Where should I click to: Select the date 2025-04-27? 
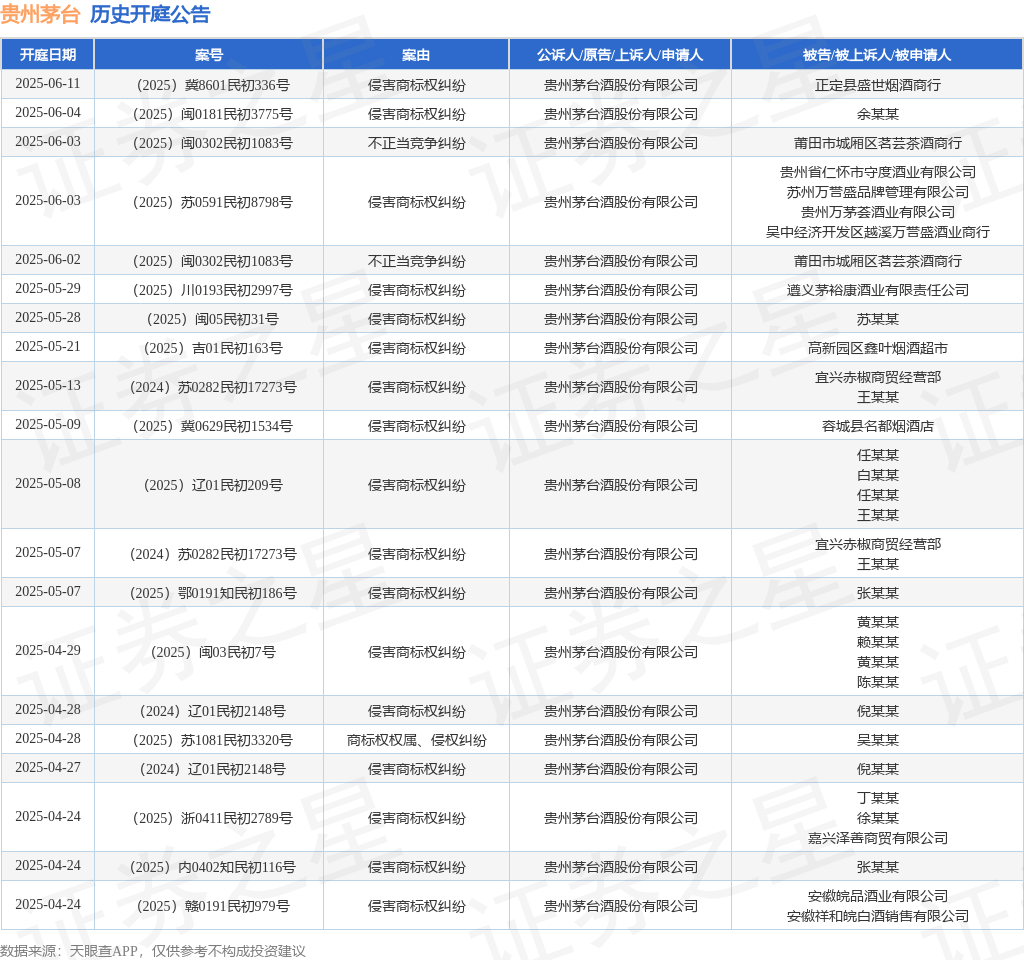[48, 767]
